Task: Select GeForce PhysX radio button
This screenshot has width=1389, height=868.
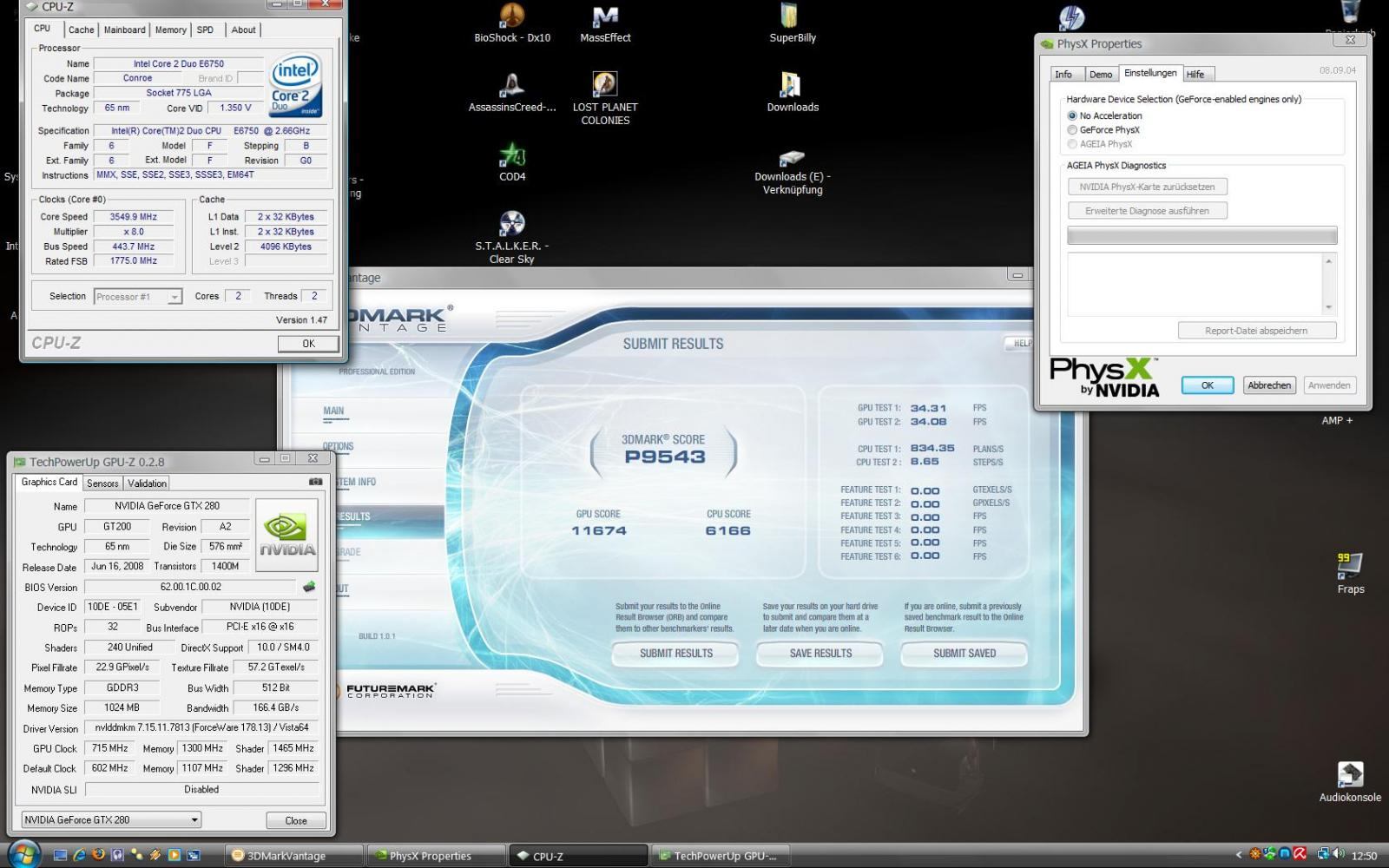Action: [1072, 130]
